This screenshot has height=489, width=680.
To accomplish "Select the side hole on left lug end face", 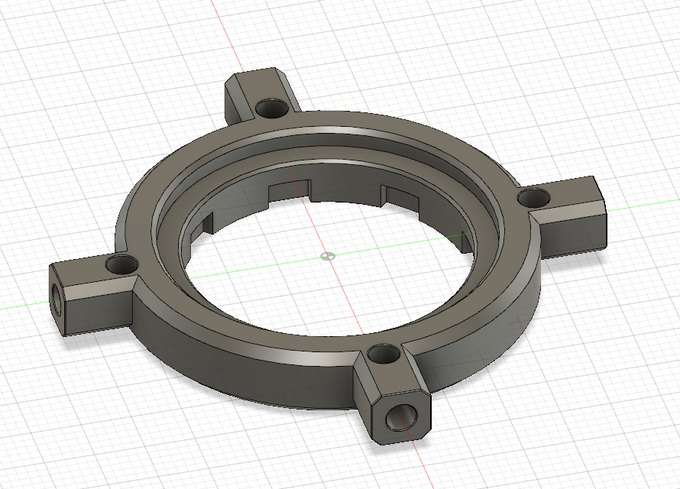I will (56, 300).
